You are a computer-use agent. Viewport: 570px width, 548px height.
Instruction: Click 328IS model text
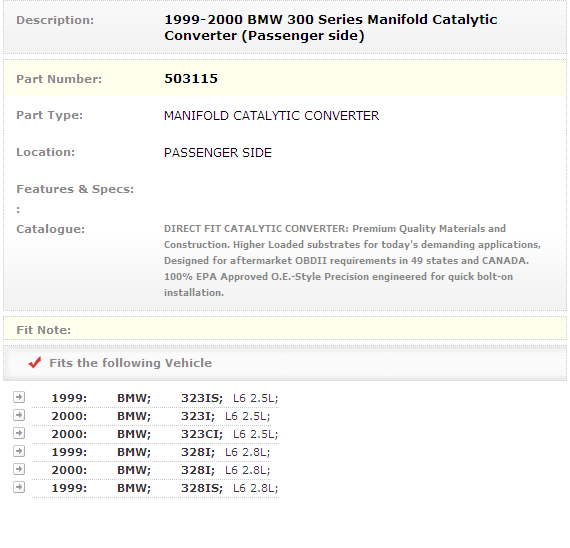click(202, 488)
